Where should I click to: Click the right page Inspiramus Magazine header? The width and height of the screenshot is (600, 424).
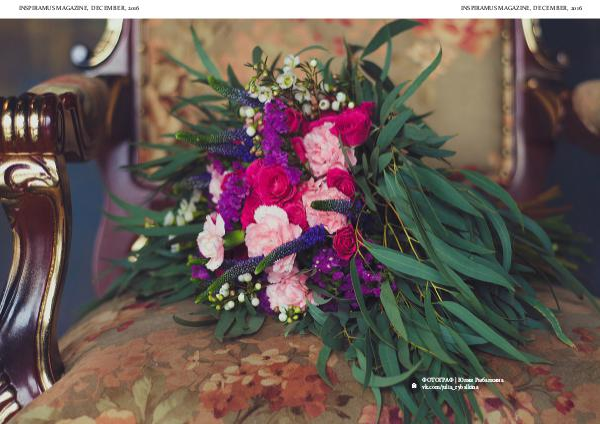521,7
